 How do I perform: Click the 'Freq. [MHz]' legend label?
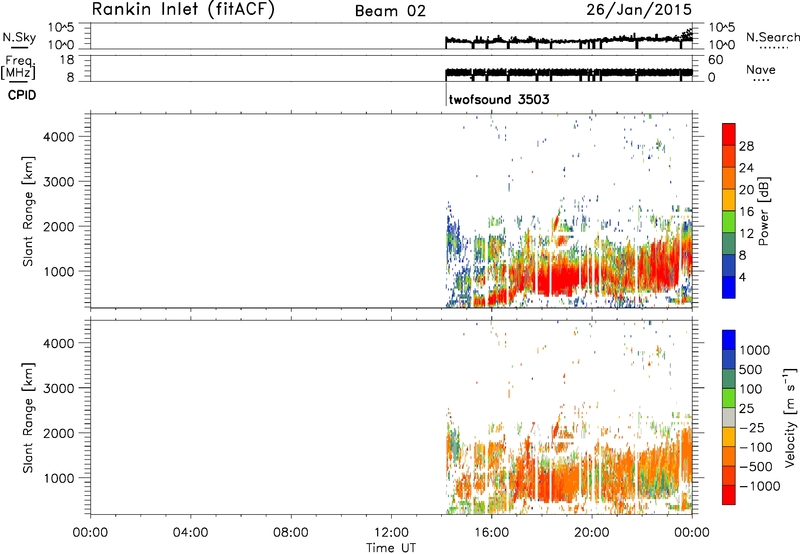tap(18, 67)
